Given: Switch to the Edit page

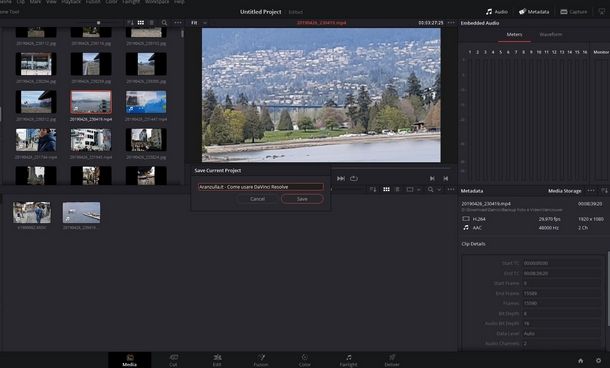Looking at the screenshot, I should tap(217, 360).
